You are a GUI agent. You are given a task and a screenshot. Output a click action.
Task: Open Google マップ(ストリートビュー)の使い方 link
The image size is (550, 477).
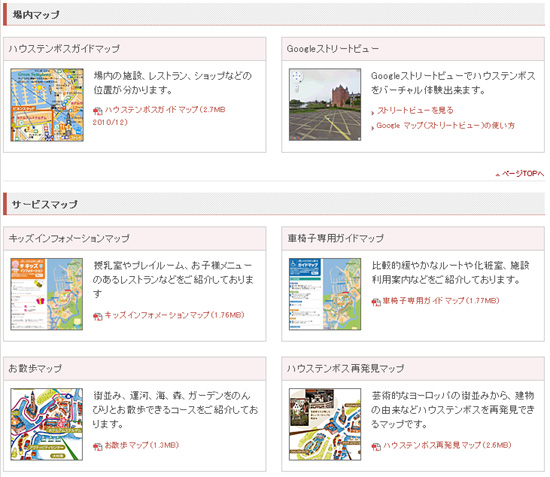tap(445, 125)
